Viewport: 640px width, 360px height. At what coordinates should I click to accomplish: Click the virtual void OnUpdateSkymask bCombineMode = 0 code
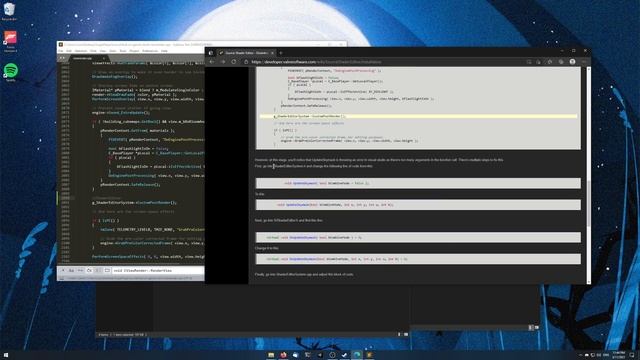coord(418,237)
